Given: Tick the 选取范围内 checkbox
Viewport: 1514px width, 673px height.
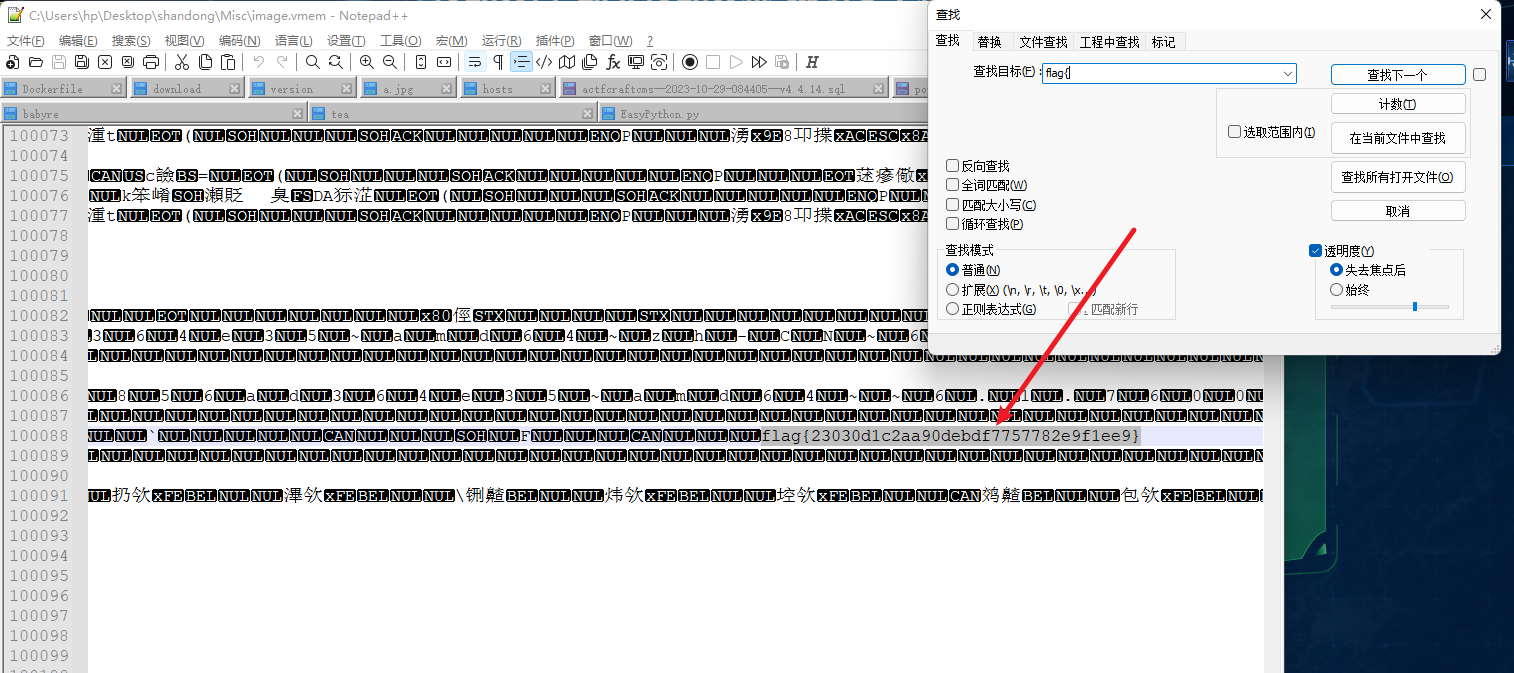Looking at the screenshot, I should click(1234, 132).
